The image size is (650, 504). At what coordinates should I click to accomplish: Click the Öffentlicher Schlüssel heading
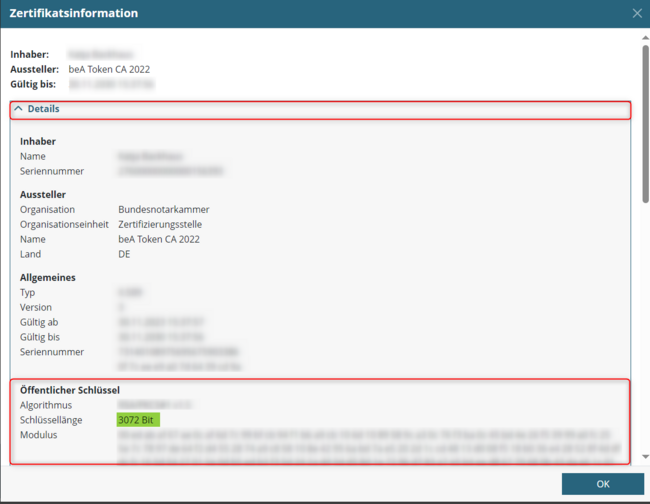click(x=70, y=389)
